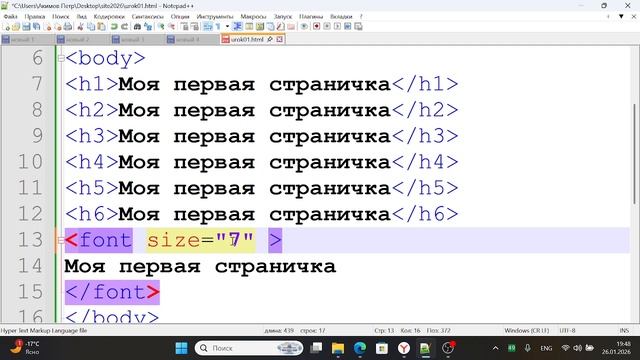Open the Файл menu

point(10,17)
